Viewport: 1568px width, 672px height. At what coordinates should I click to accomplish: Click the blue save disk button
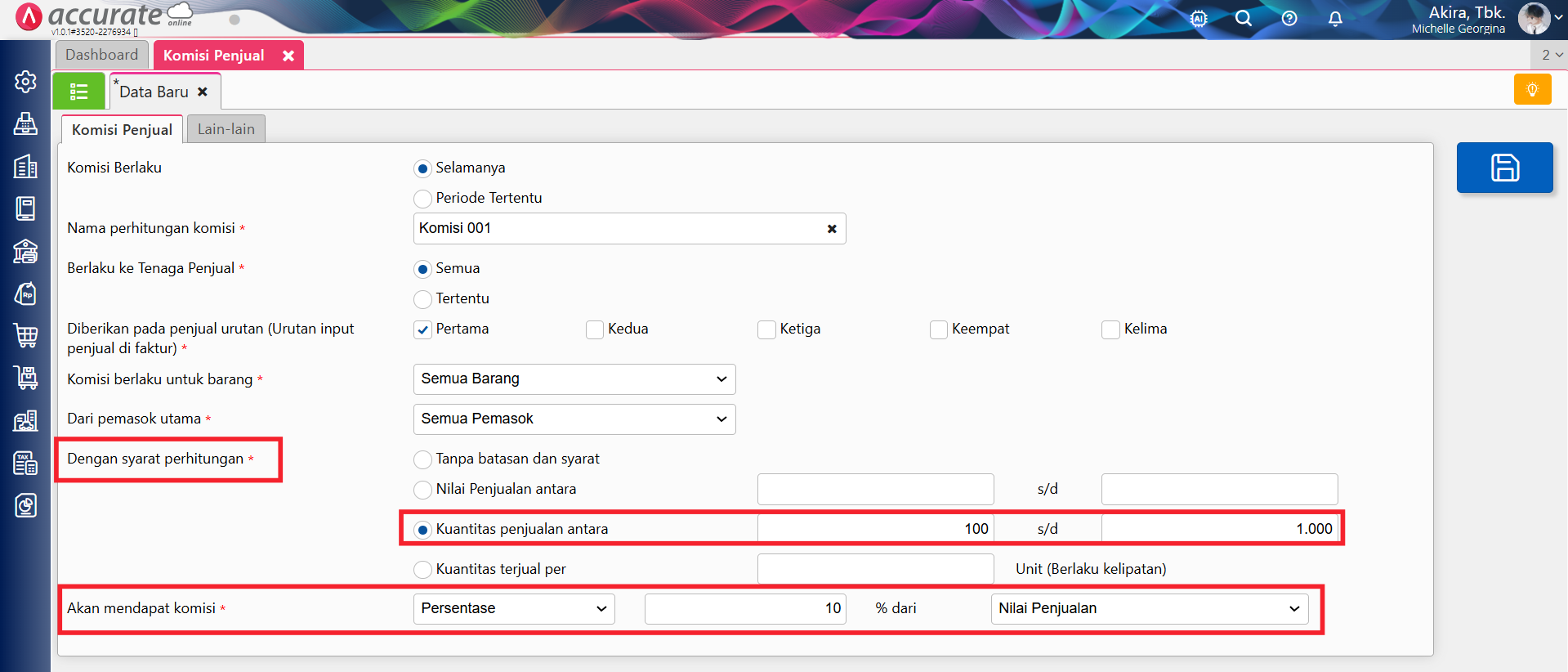point(1504,168)
